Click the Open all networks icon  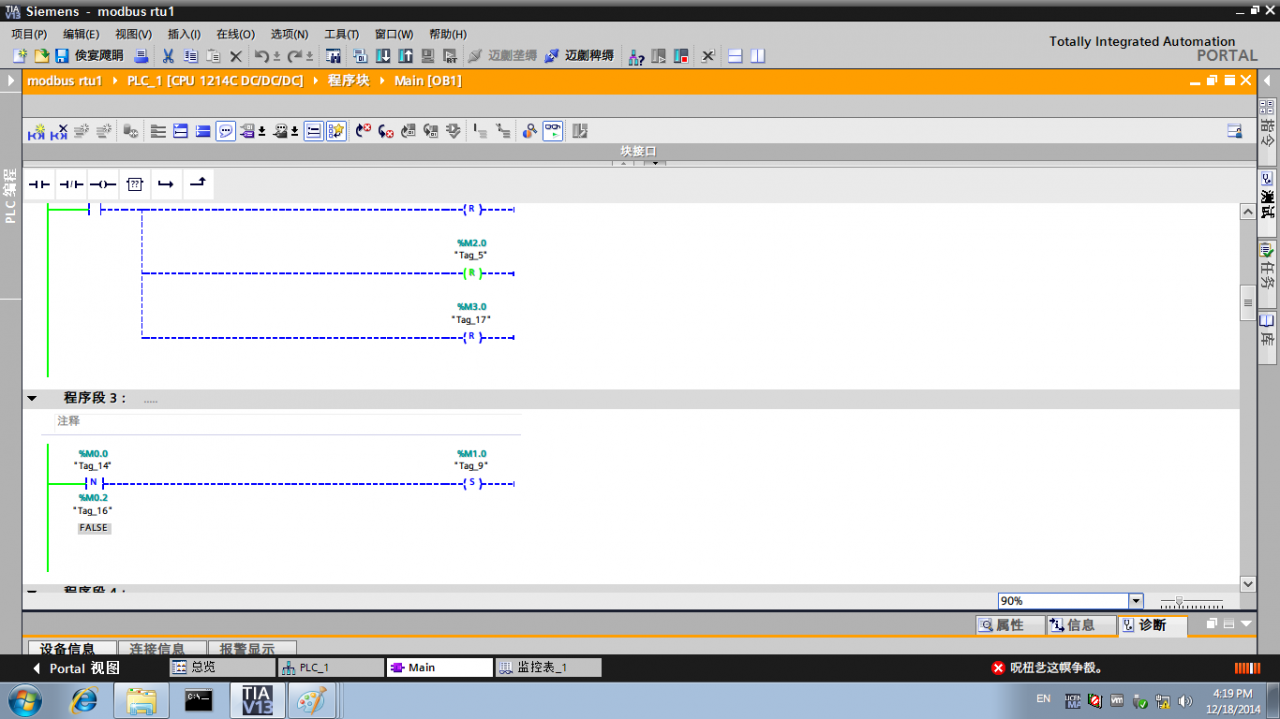click(x=181, y=131)
